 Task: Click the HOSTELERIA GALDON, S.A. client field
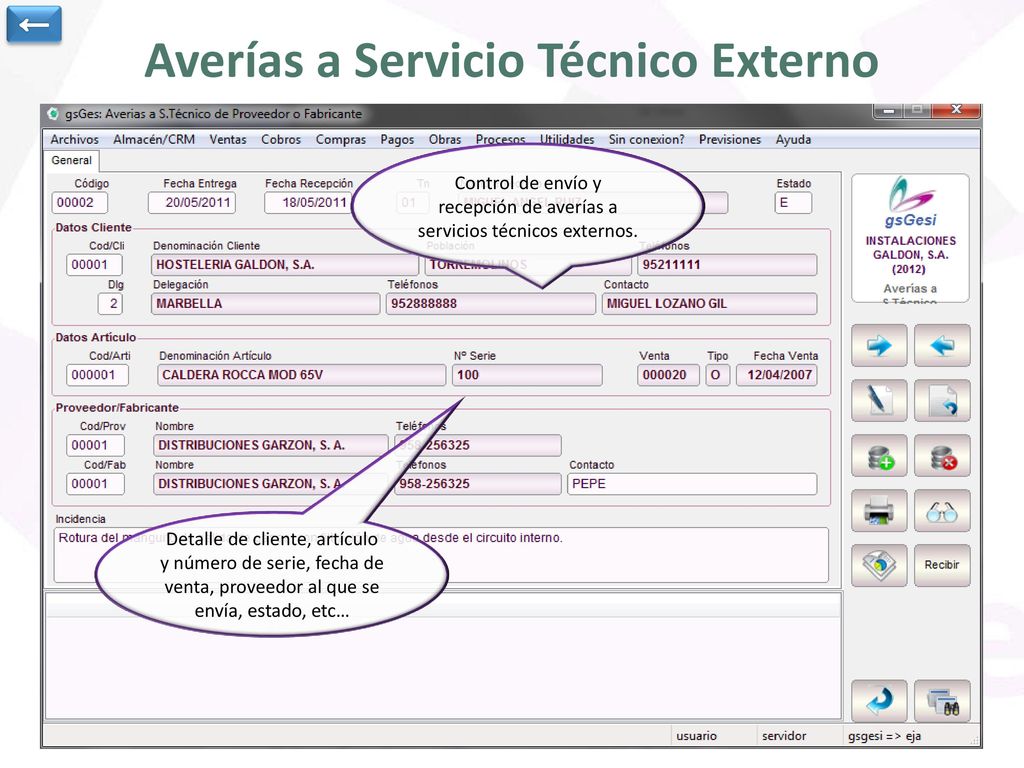[x=285, y=264]
